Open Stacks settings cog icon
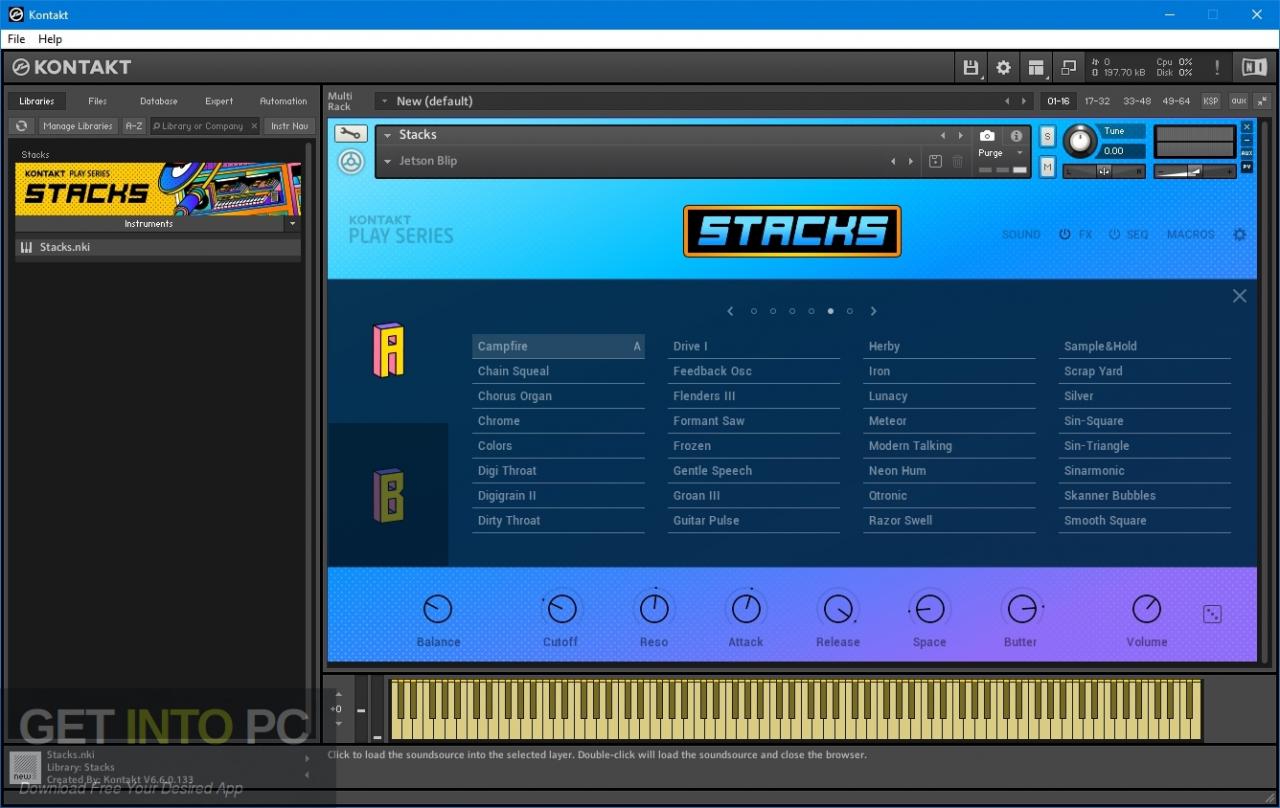The width and height of the screenshot is (1280, 808). [1239, 235]
